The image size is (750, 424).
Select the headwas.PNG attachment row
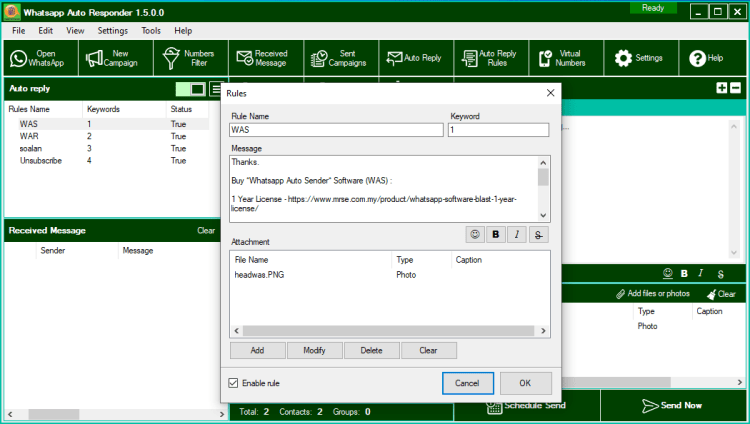pyautogui.click(x=389, y=275)
